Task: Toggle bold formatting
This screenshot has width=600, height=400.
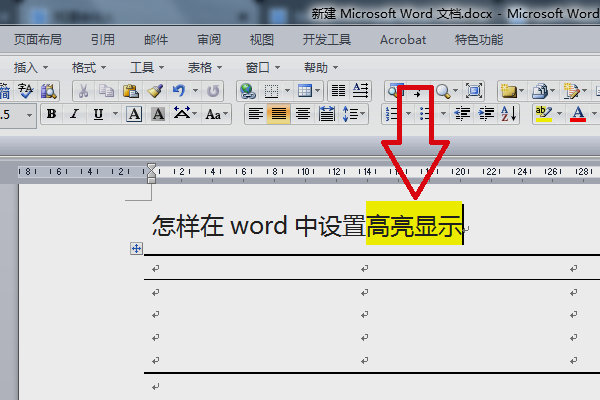Action: [x=51, y=114]
